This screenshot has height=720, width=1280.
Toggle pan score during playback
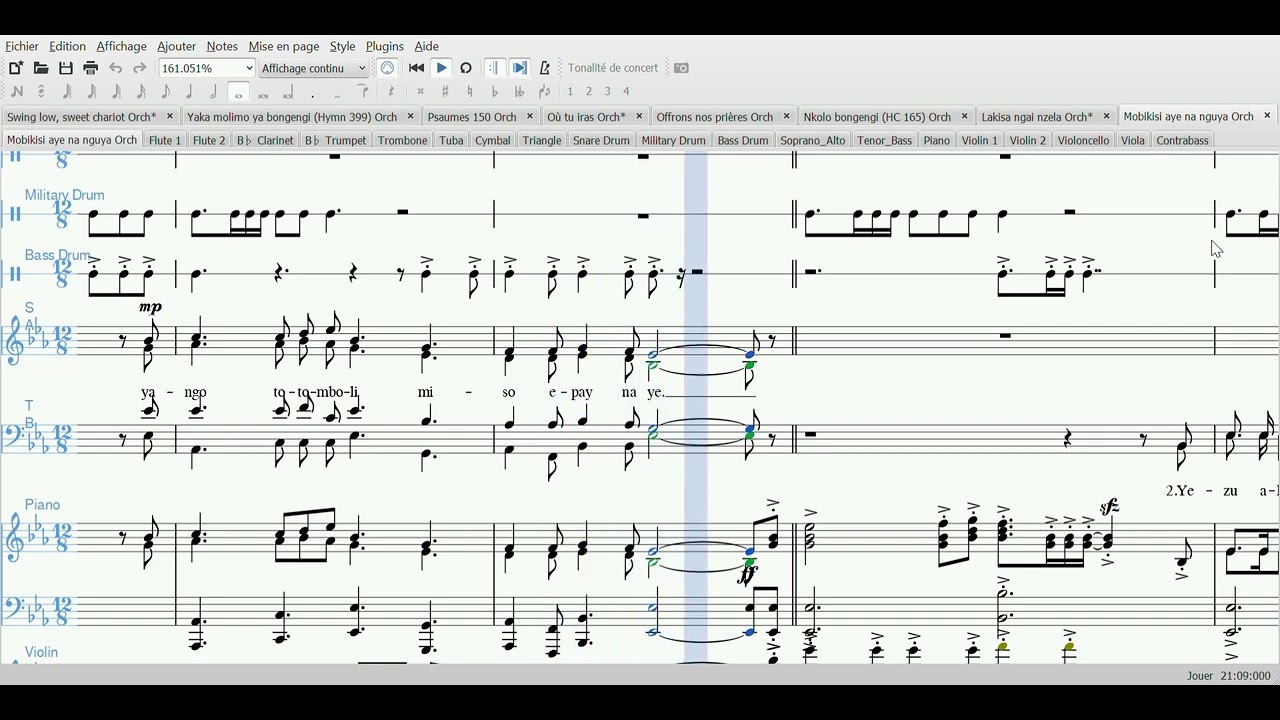click(x=519, y=68)
